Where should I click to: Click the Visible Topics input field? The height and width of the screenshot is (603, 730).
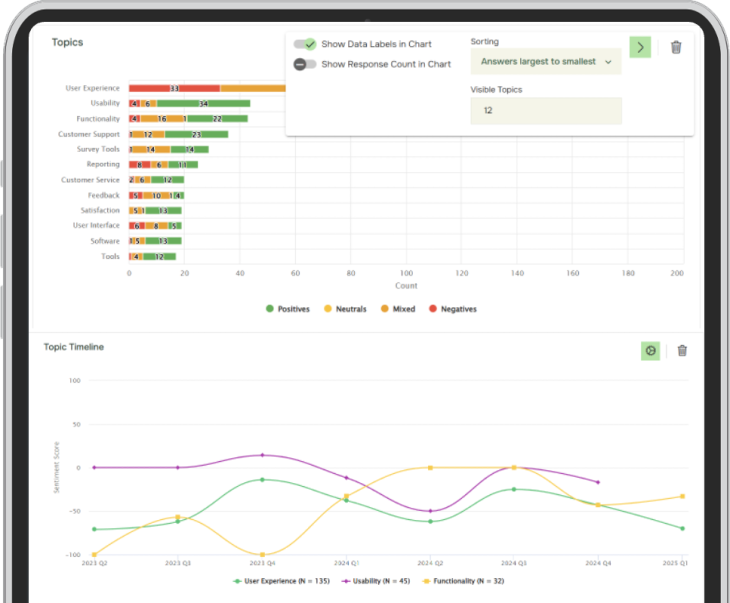coord(546,111)
